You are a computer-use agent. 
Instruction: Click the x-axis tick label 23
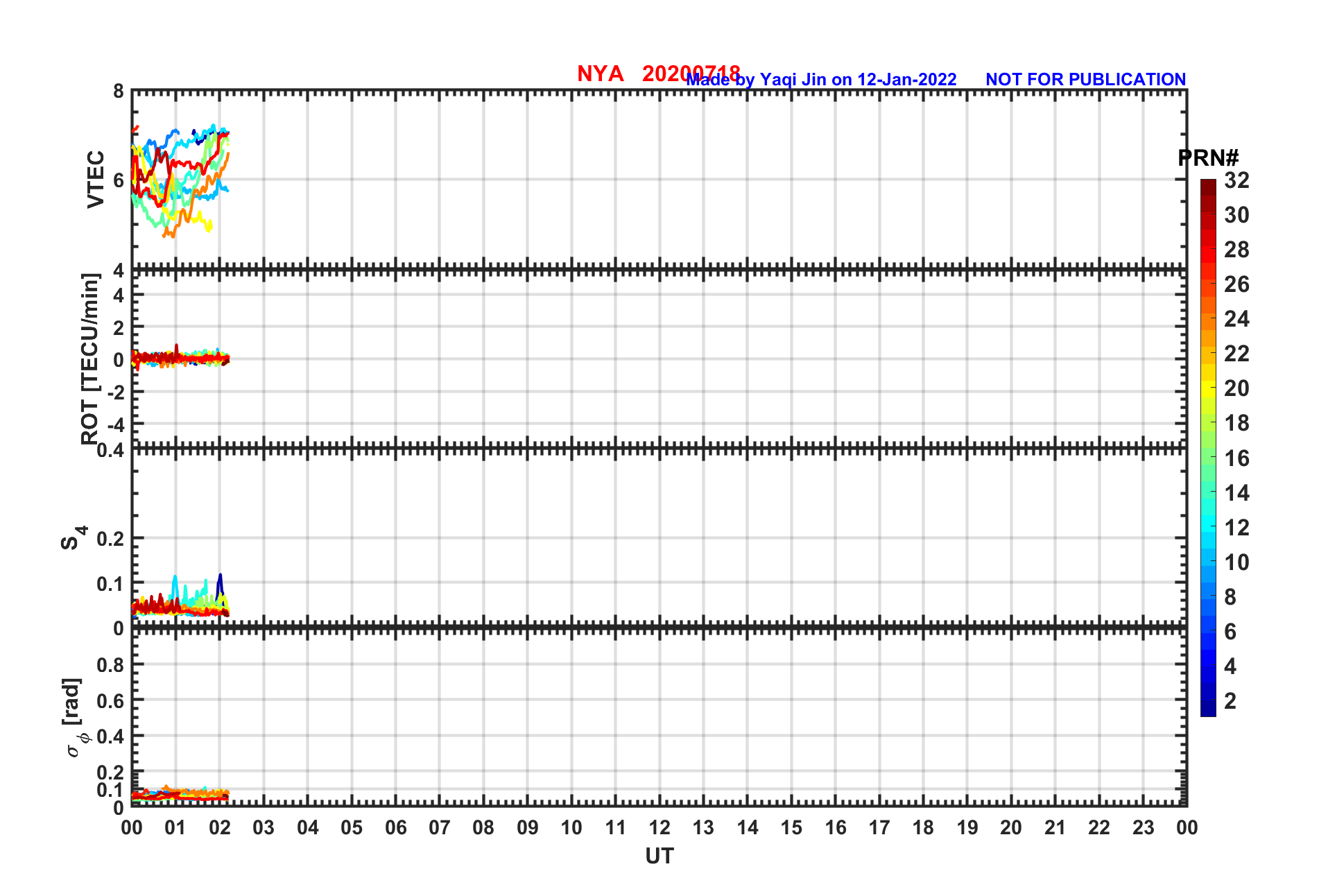1143,827
